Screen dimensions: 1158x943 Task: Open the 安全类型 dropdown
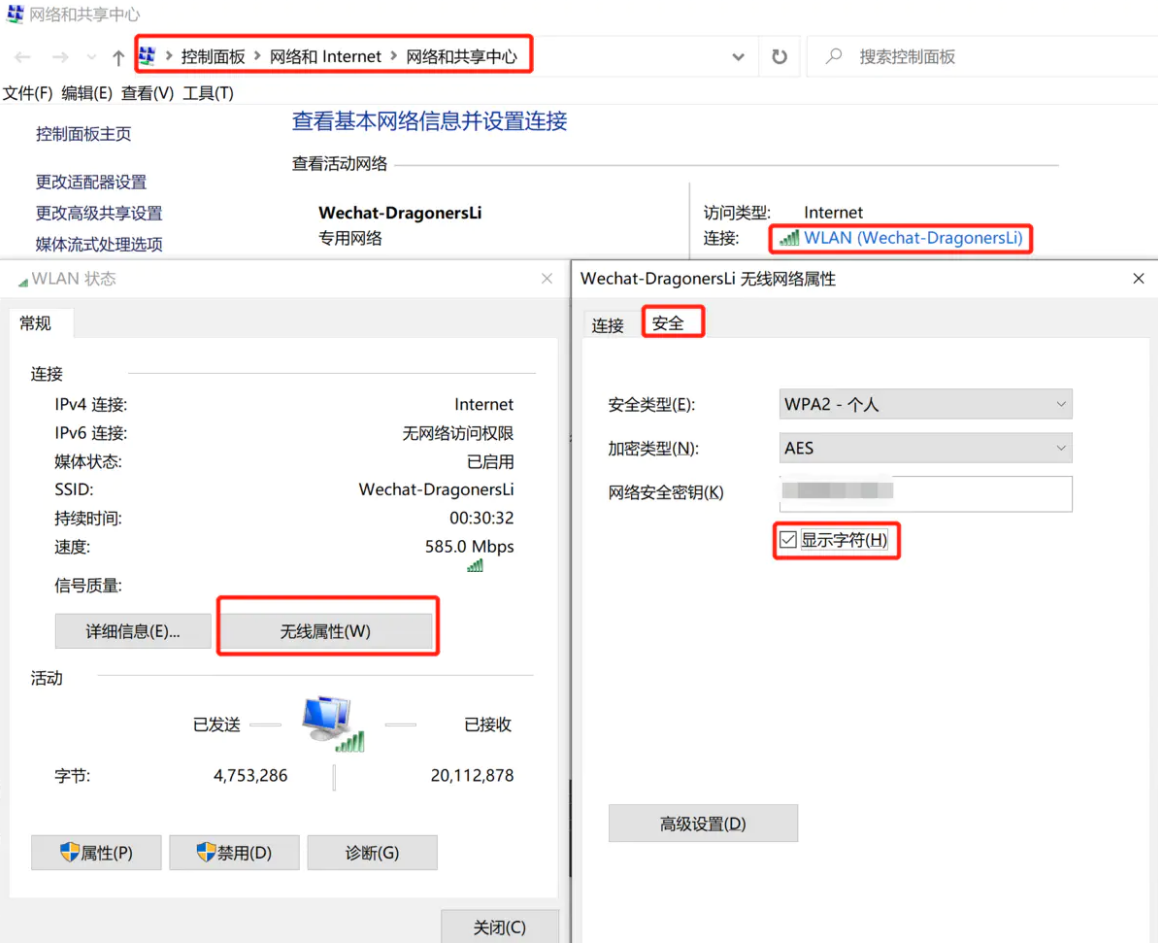pyautogui.click(x=925, y=404)
